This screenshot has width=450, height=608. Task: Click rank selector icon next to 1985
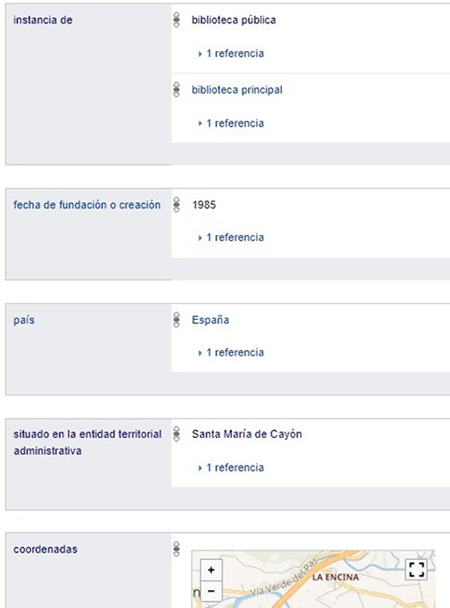click(x=176, y=205)
